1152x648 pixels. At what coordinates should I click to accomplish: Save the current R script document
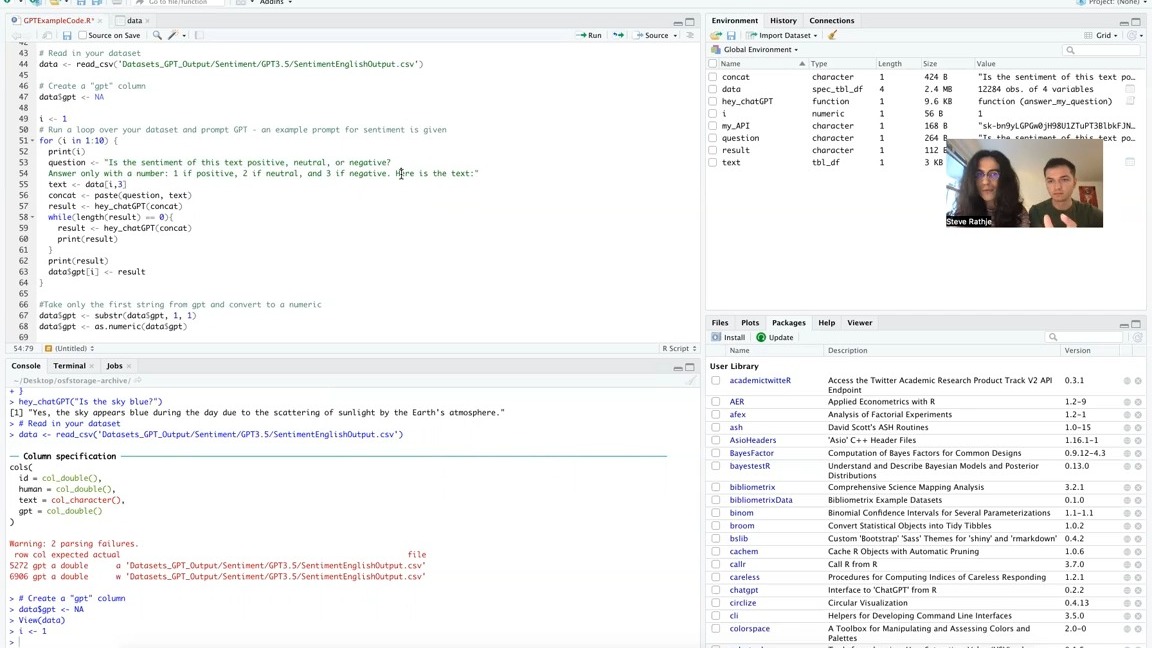coord(67,35)
